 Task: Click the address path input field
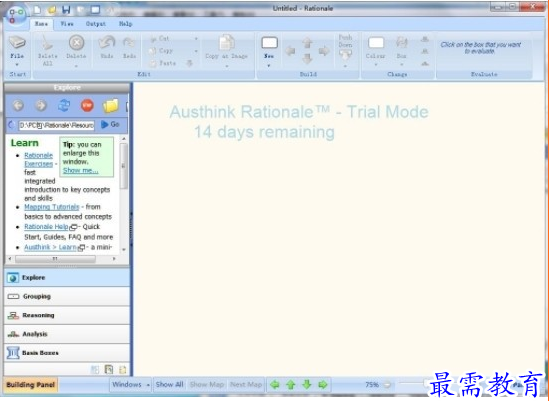coord(57,125)
